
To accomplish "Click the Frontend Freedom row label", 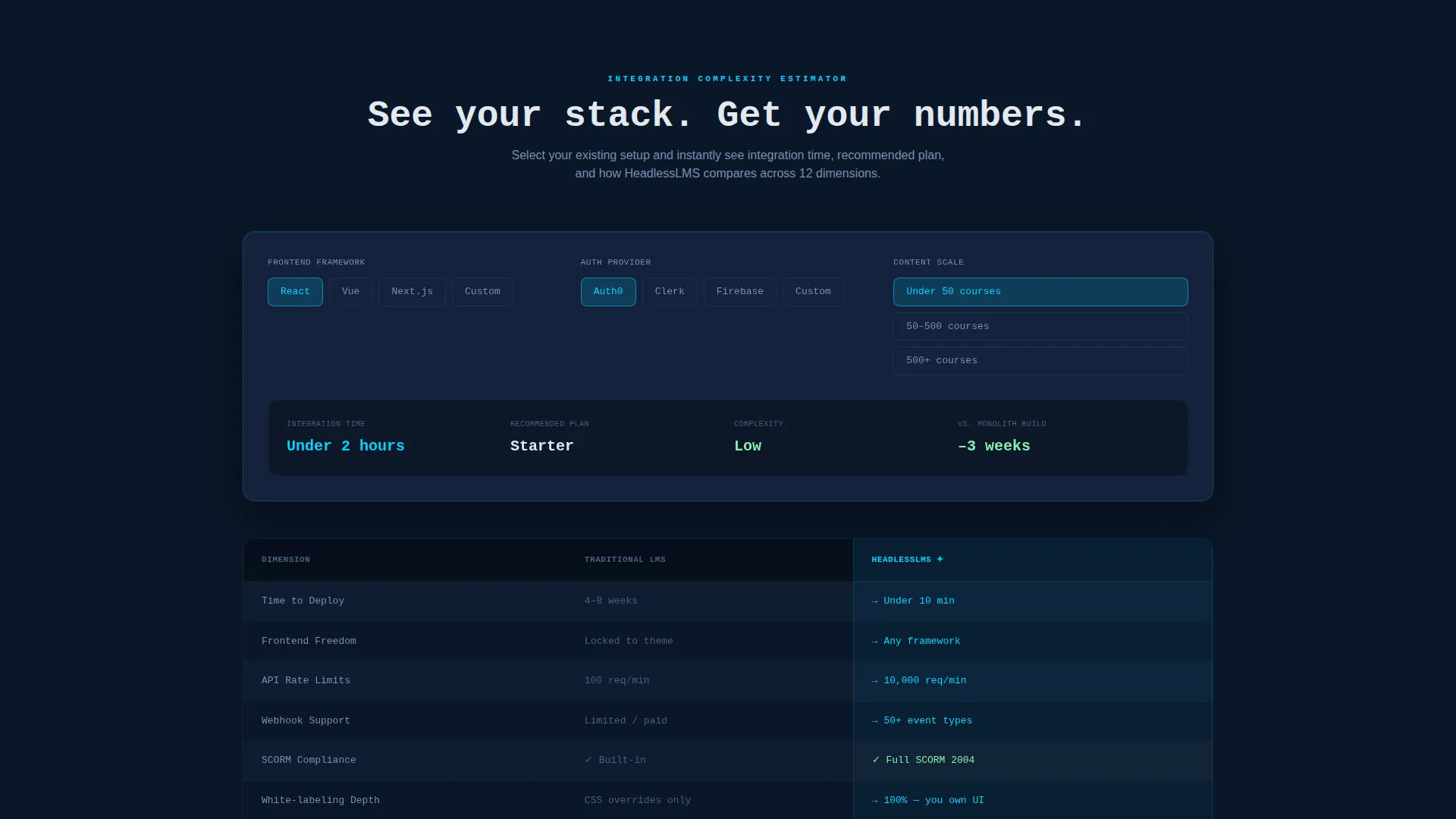I will [x=309, y=641].
